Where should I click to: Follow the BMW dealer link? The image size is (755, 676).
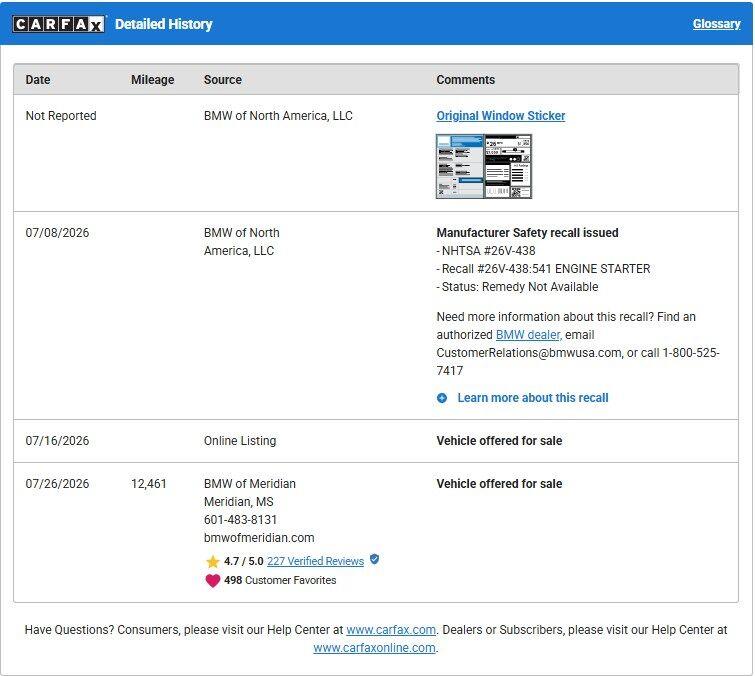pyautogui.click(x=528, y=335)
